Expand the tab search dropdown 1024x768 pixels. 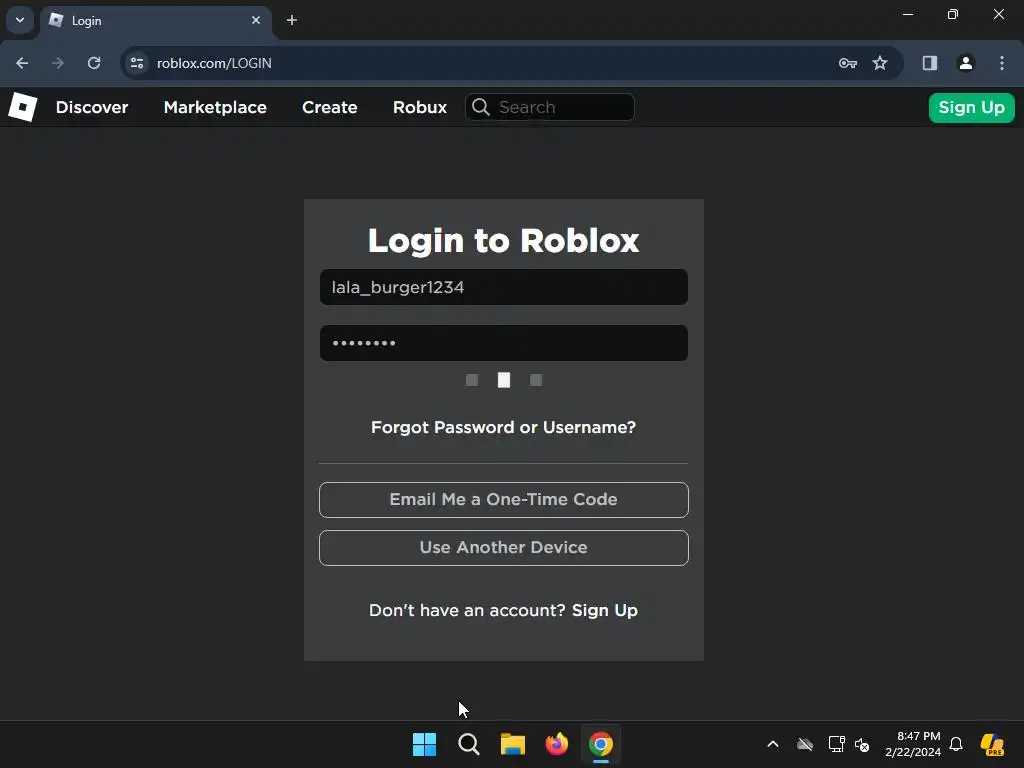20,20
